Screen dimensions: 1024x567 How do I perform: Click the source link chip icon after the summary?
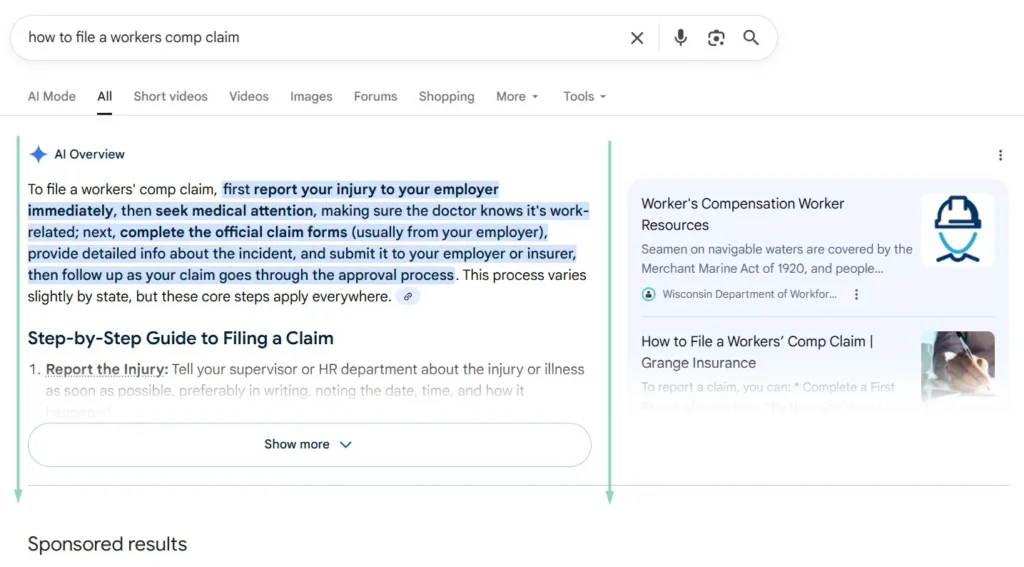(x=407, y=297)
